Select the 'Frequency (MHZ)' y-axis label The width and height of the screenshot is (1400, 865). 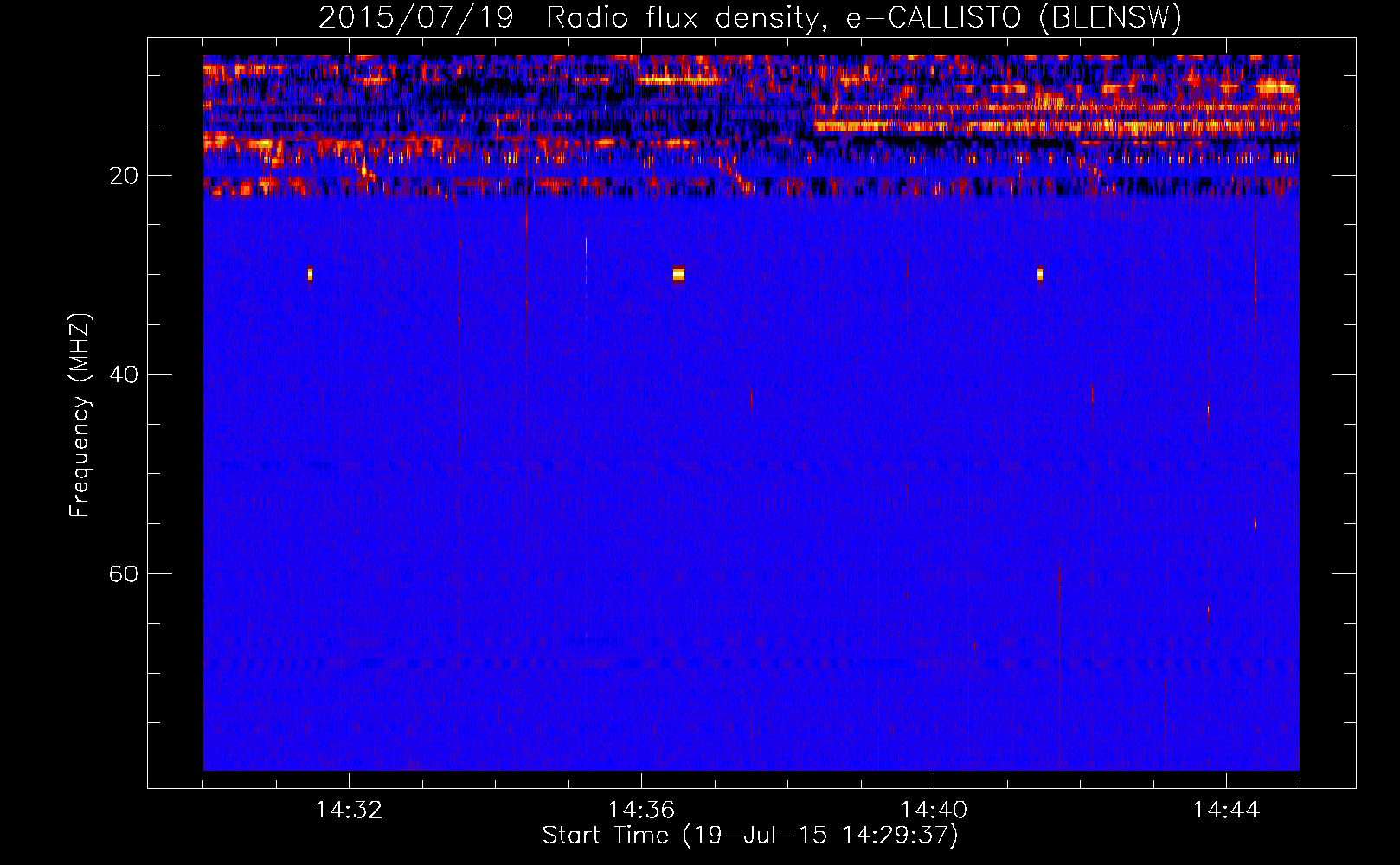(x=79, y=415)
